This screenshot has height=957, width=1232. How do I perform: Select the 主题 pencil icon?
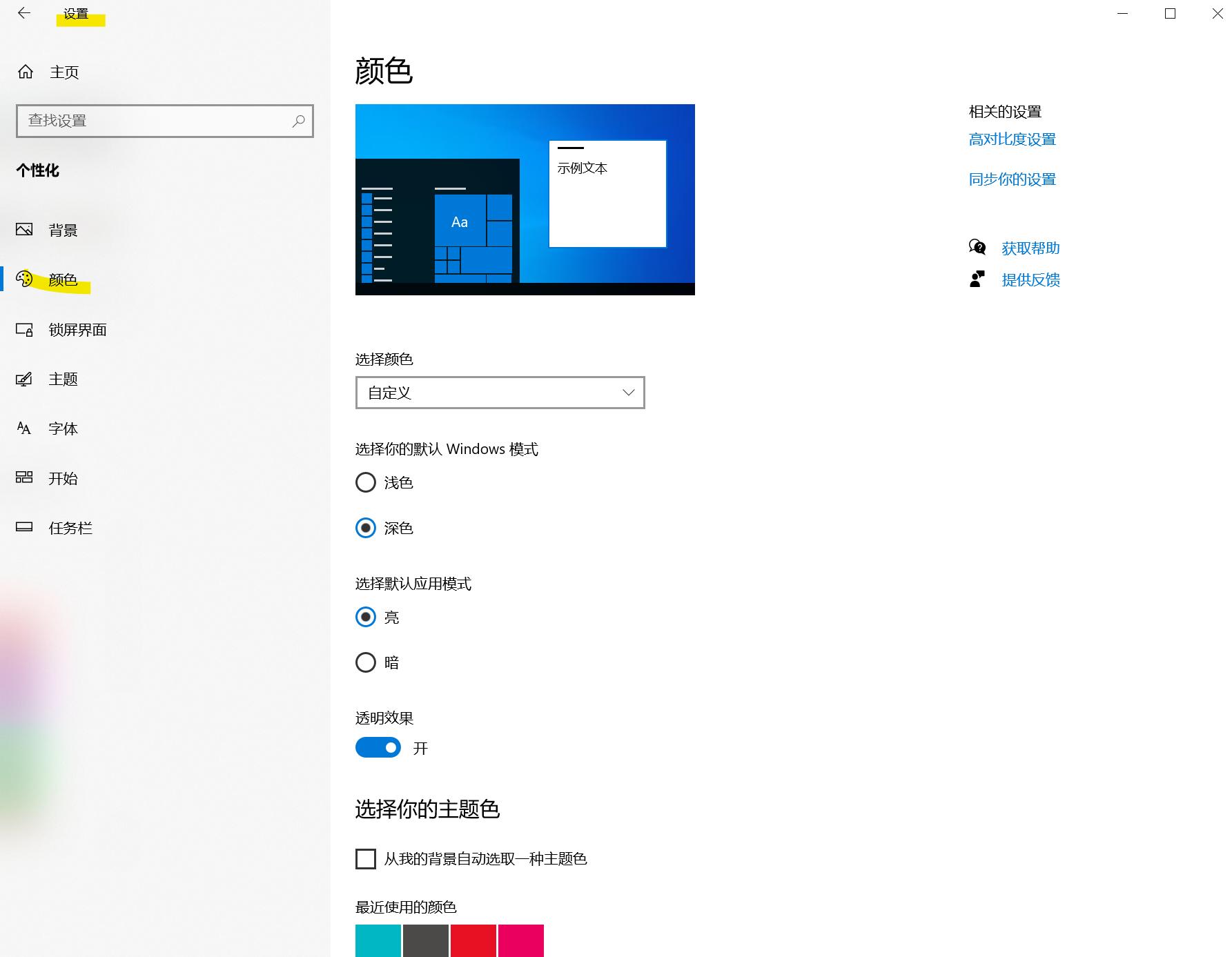tap(25, 379)
